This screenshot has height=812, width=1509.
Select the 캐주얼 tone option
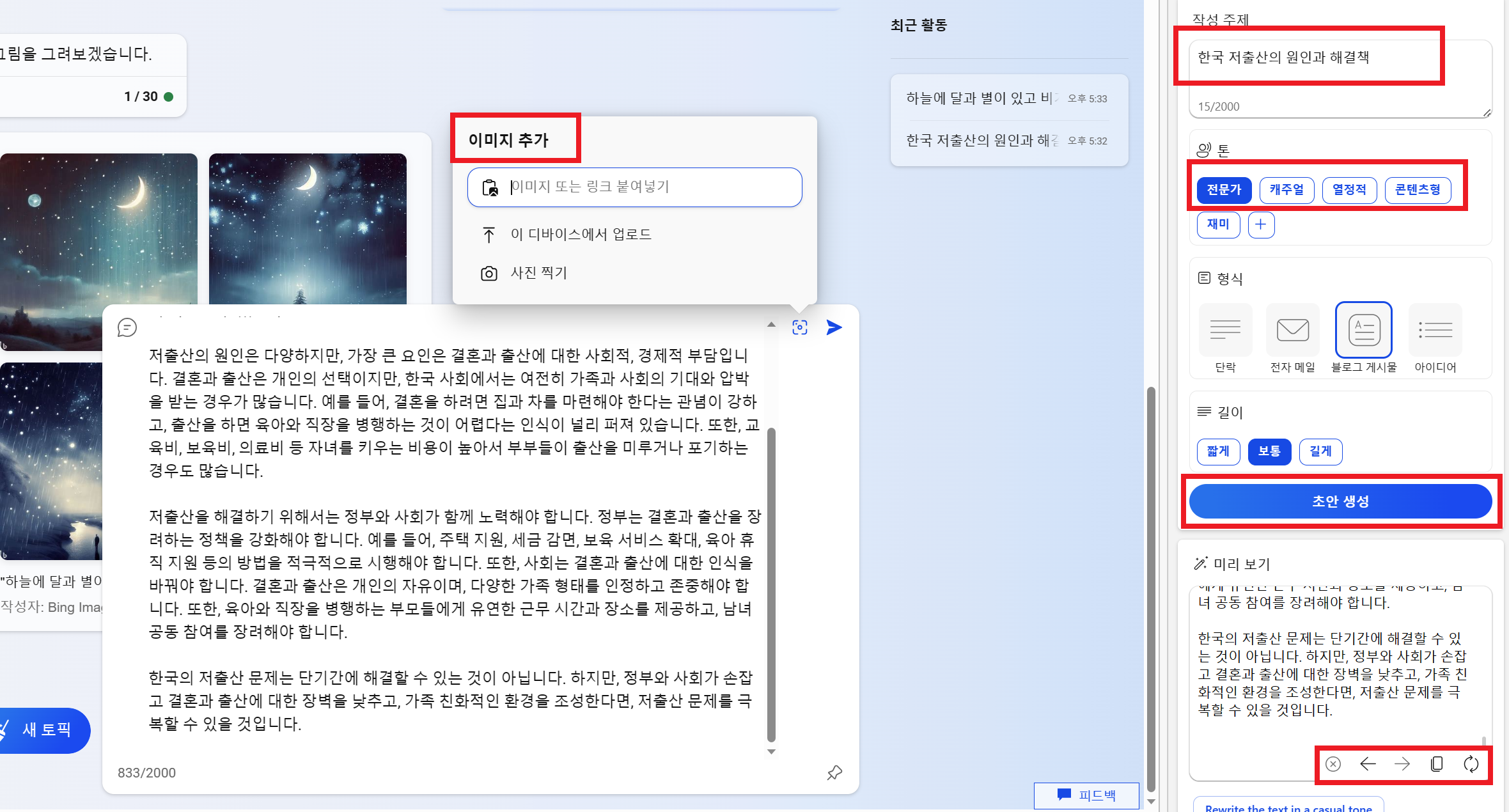coord(1286,190)
